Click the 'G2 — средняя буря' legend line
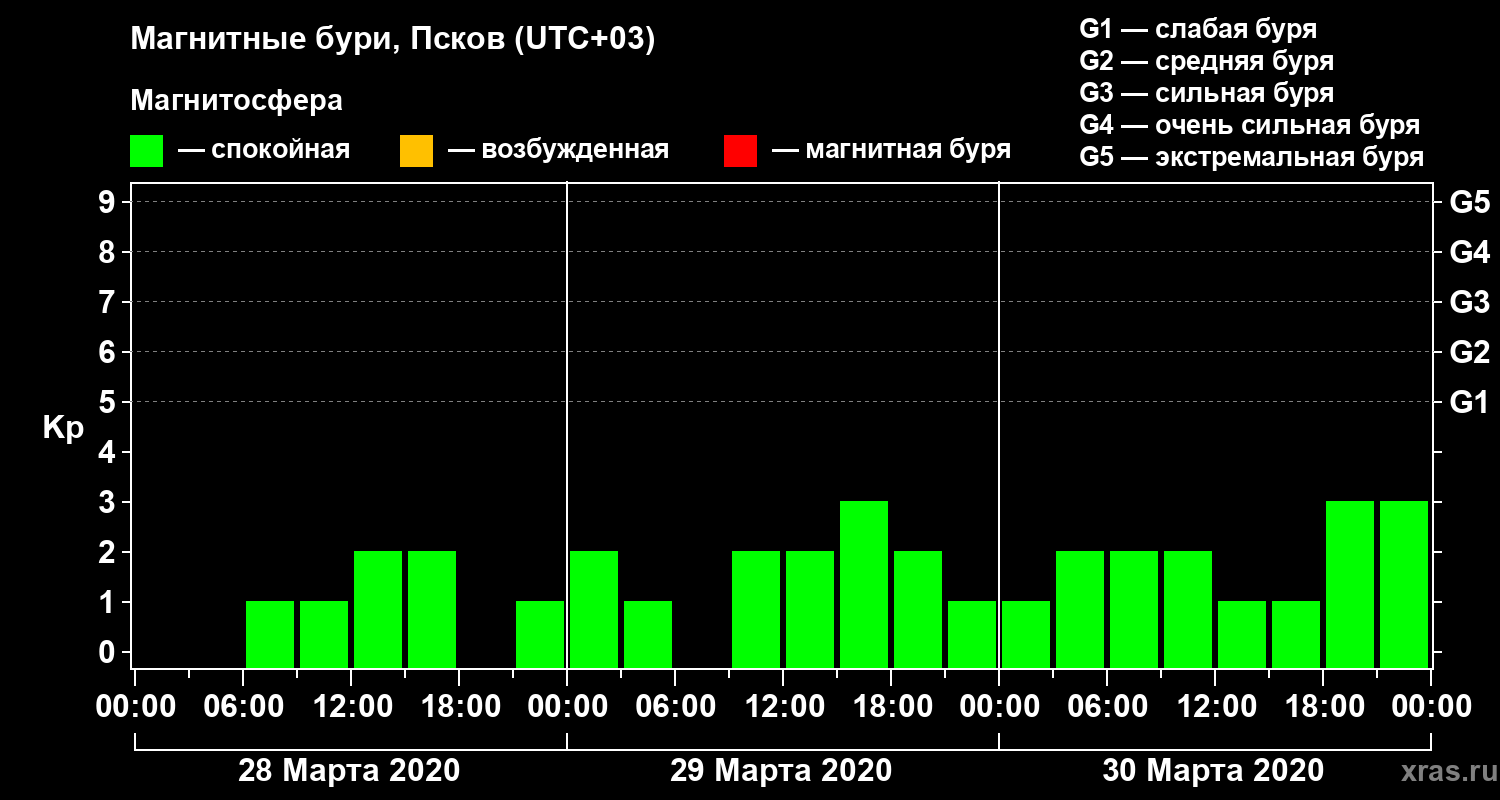The height and width of the screenshot is (800, 1500). [1206, 61]
